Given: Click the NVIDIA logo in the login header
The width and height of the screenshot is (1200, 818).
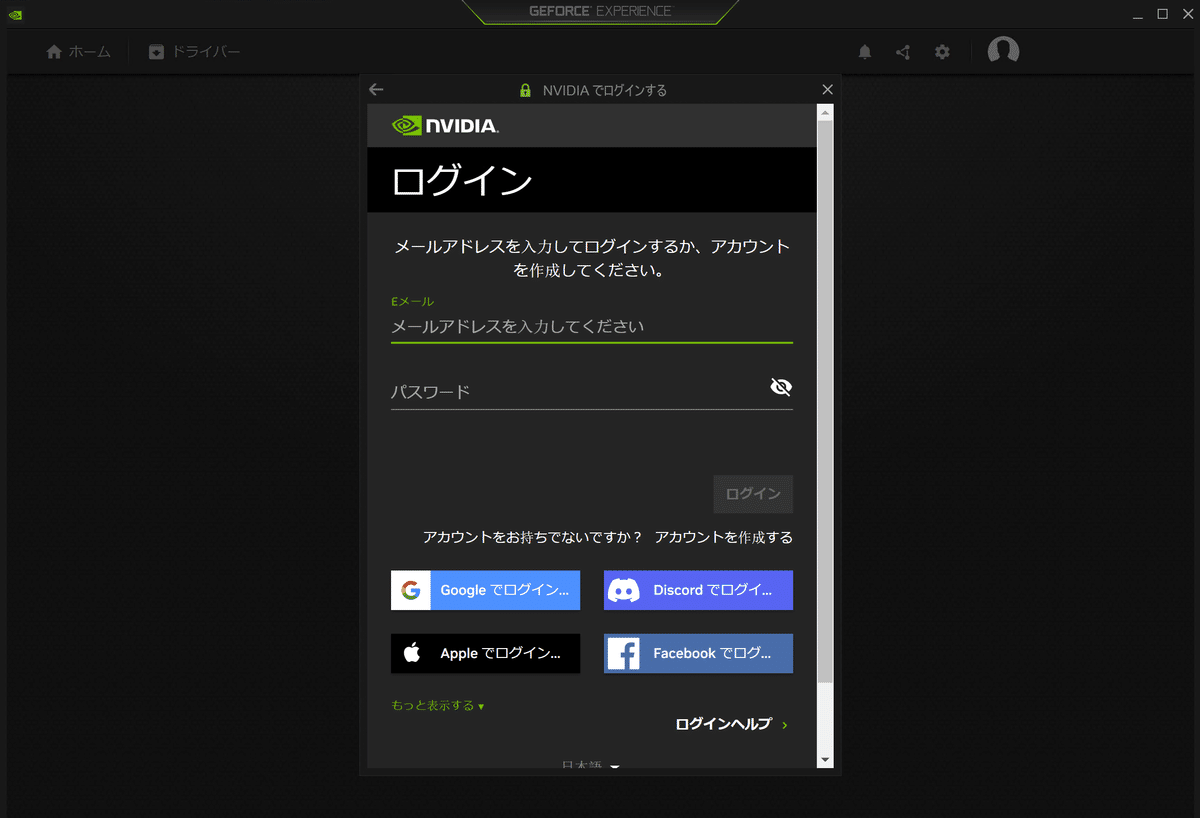Looking at the screenshot, I should tap(445, 125).
